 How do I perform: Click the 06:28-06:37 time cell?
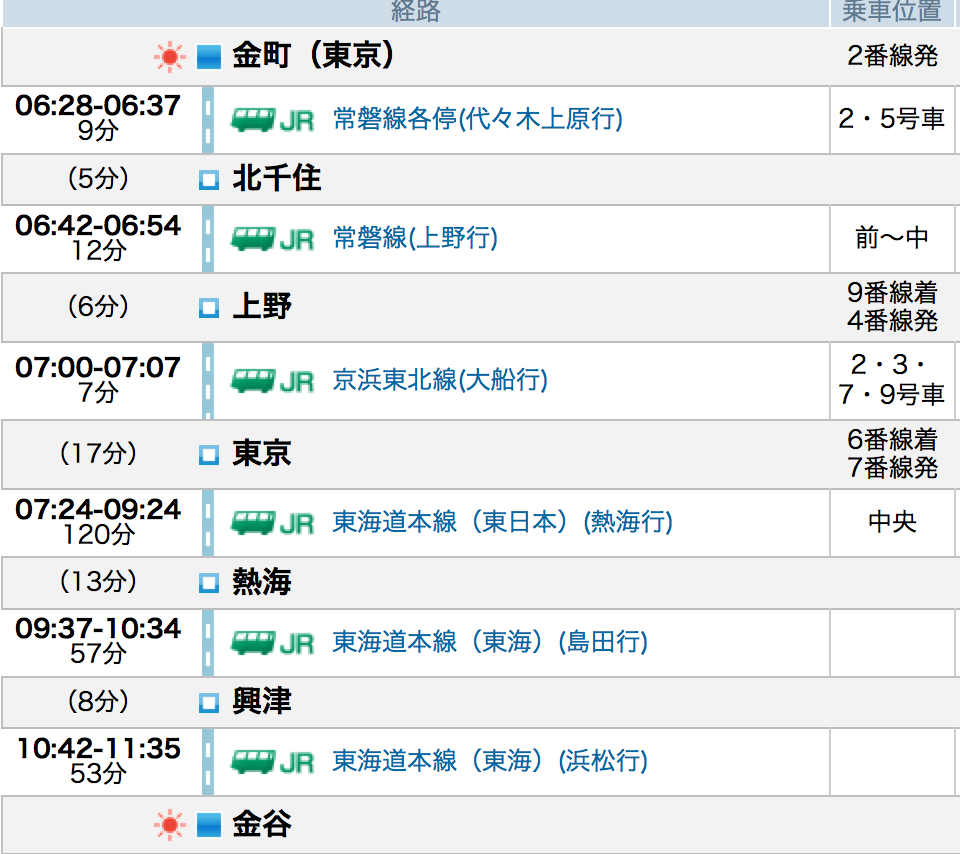pos(98,106)
